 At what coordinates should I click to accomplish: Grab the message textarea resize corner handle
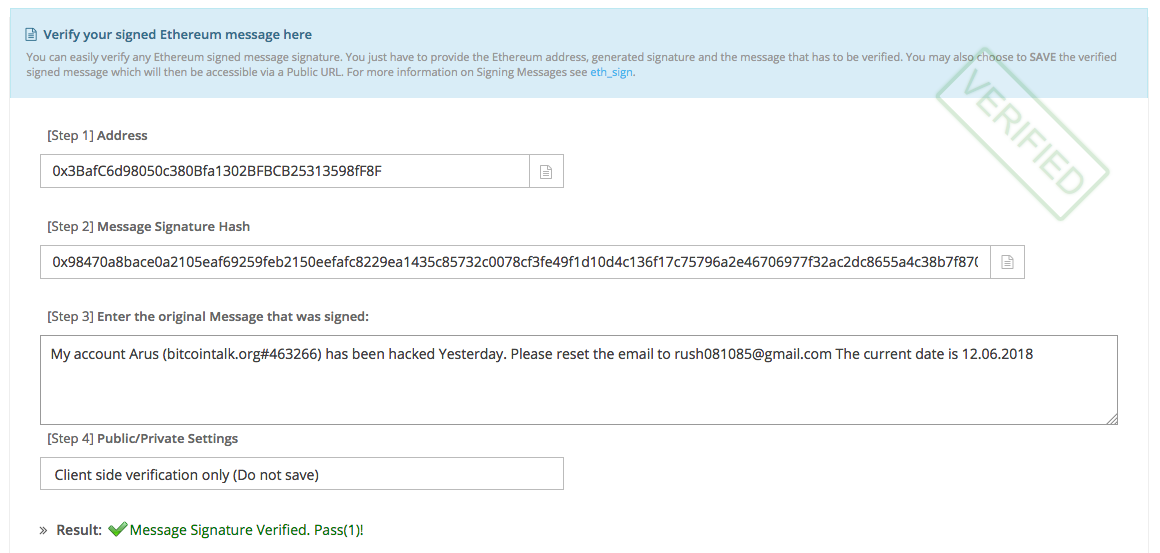1112,419
